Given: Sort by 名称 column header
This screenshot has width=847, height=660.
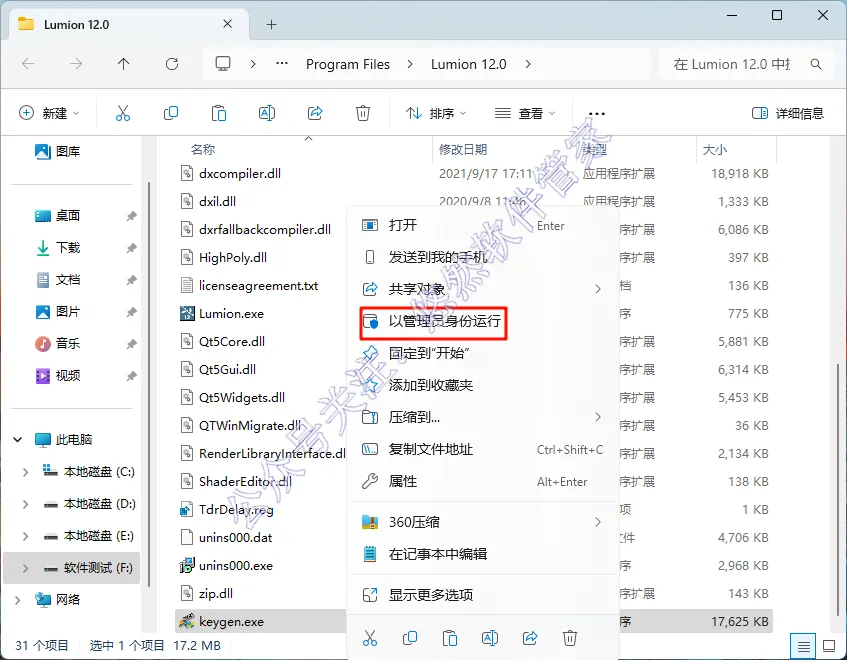Looking at the screenshot, I should click(203, 150).
